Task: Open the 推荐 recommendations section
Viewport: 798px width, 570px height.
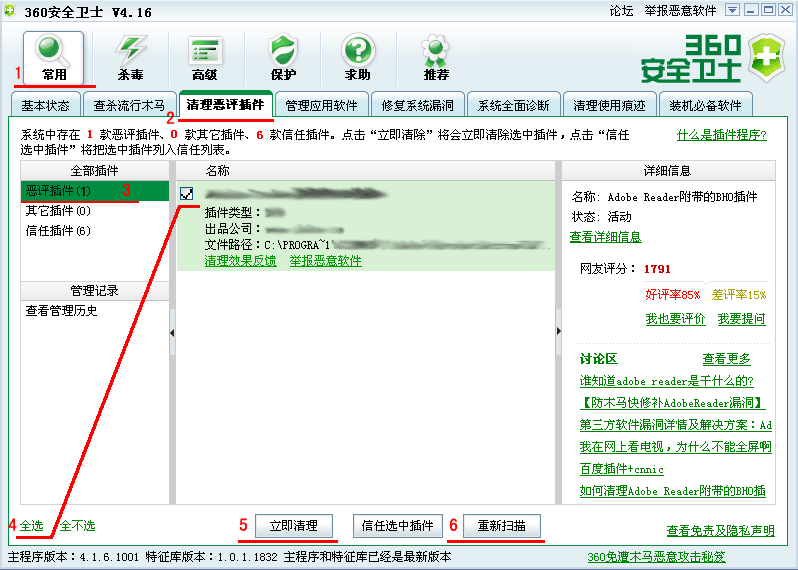Action: 435,57
